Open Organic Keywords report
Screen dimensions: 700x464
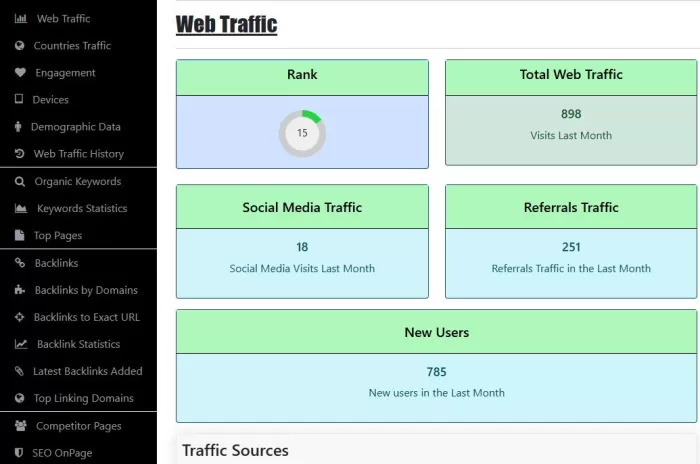click(x=78, y=181)
